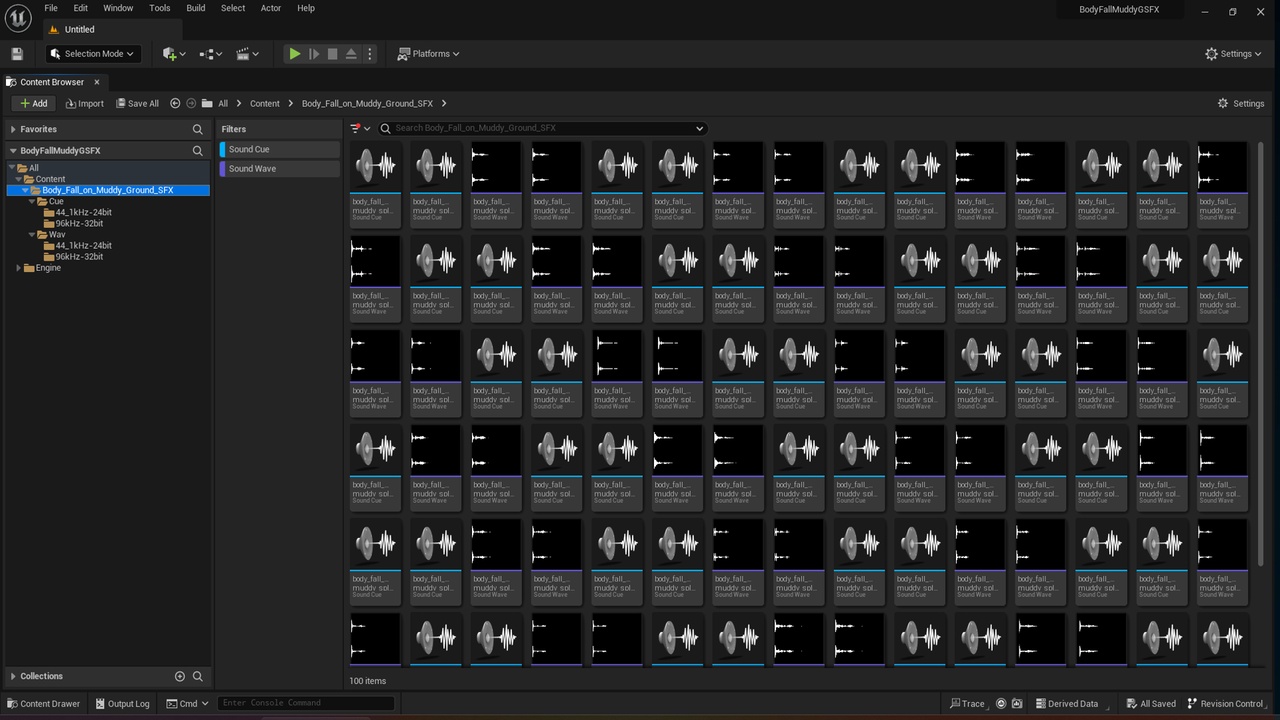Open the File menu
The image size is (1280, 720).
pyautogui.click(x=51, y=8)
